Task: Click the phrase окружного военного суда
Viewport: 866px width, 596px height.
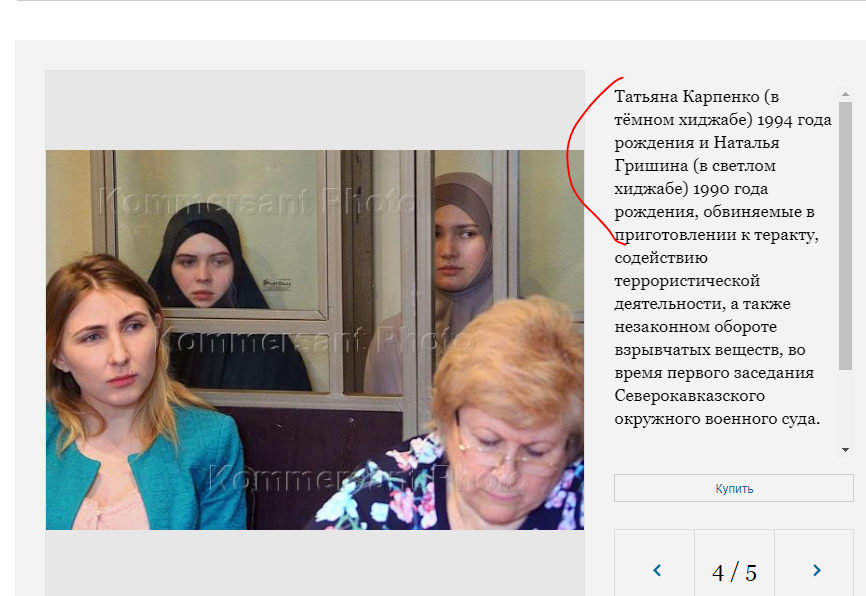Action: point(717,419)
